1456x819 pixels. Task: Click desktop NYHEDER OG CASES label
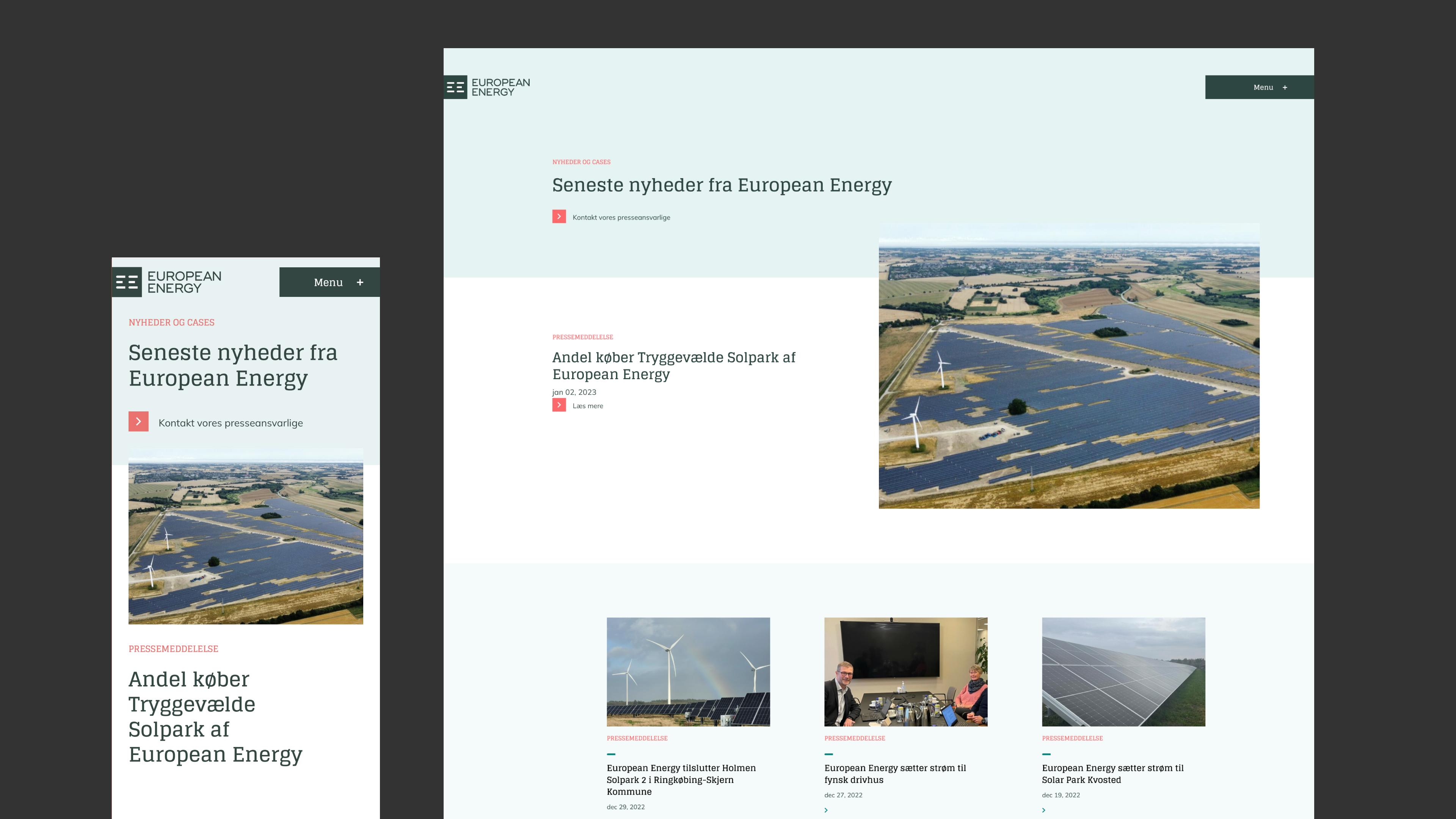[581, 162]
